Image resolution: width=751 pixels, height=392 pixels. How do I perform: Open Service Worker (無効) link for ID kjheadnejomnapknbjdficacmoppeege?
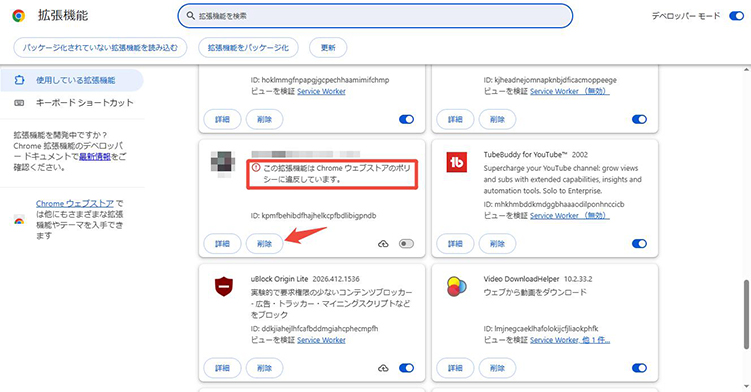569,91
